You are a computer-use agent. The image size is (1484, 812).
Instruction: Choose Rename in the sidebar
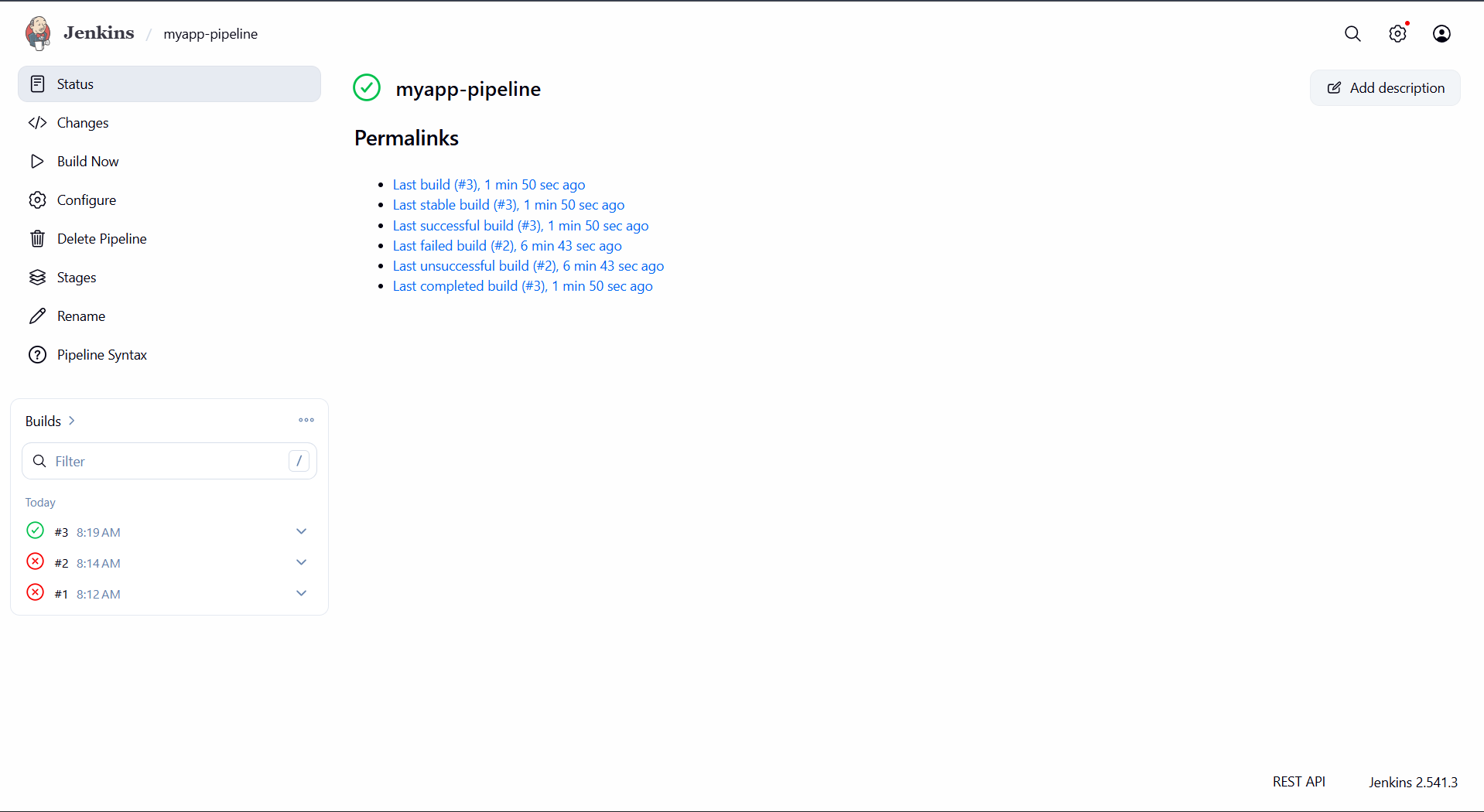point(169,316)
